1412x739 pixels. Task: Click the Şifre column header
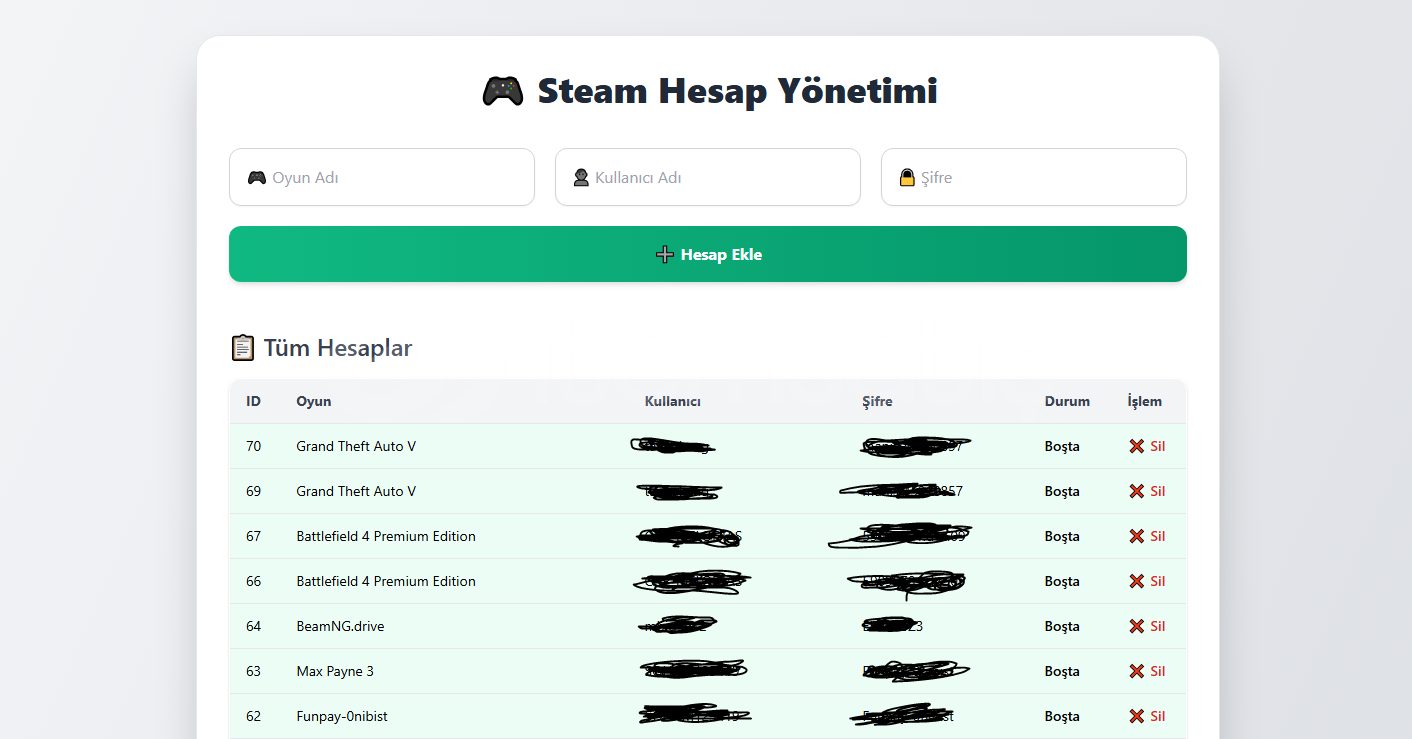point(878,401)
